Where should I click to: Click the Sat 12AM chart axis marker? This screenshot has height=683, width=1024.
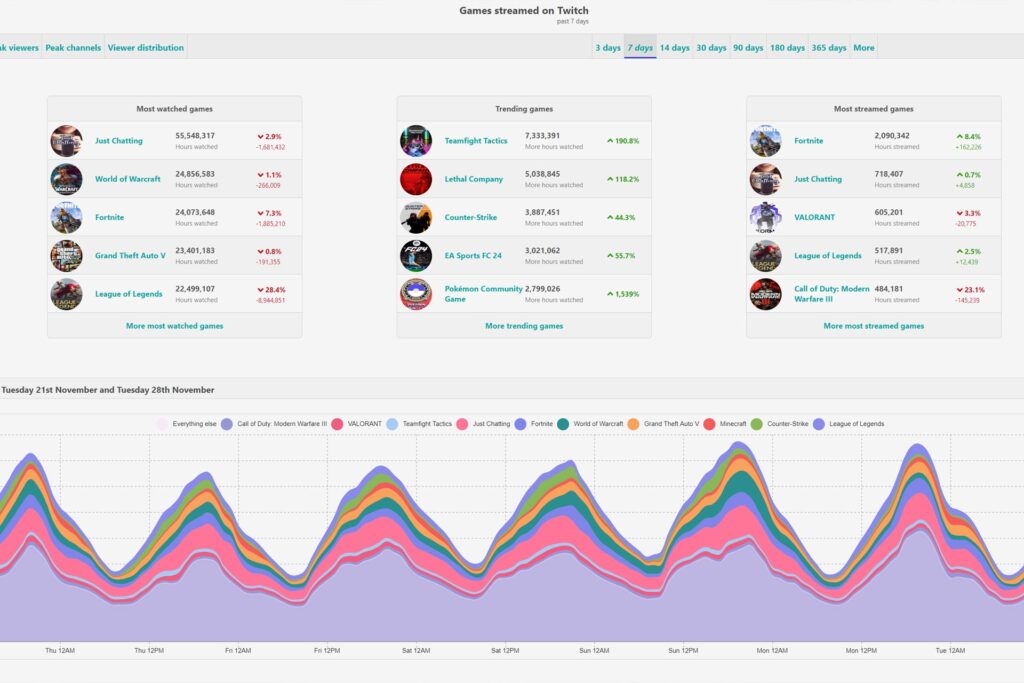coord(417,651)
